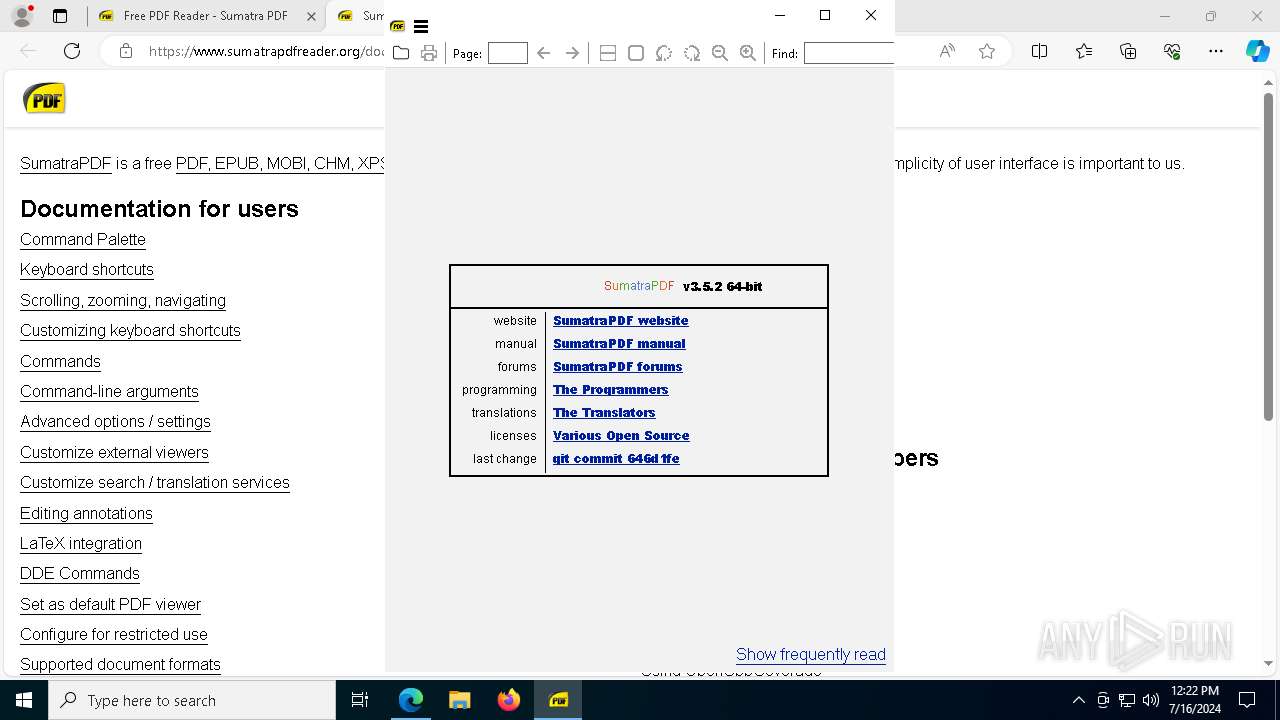The image size is (1280, 720).
Task: Add page to favorites star icon
Action: click(987, 51)
